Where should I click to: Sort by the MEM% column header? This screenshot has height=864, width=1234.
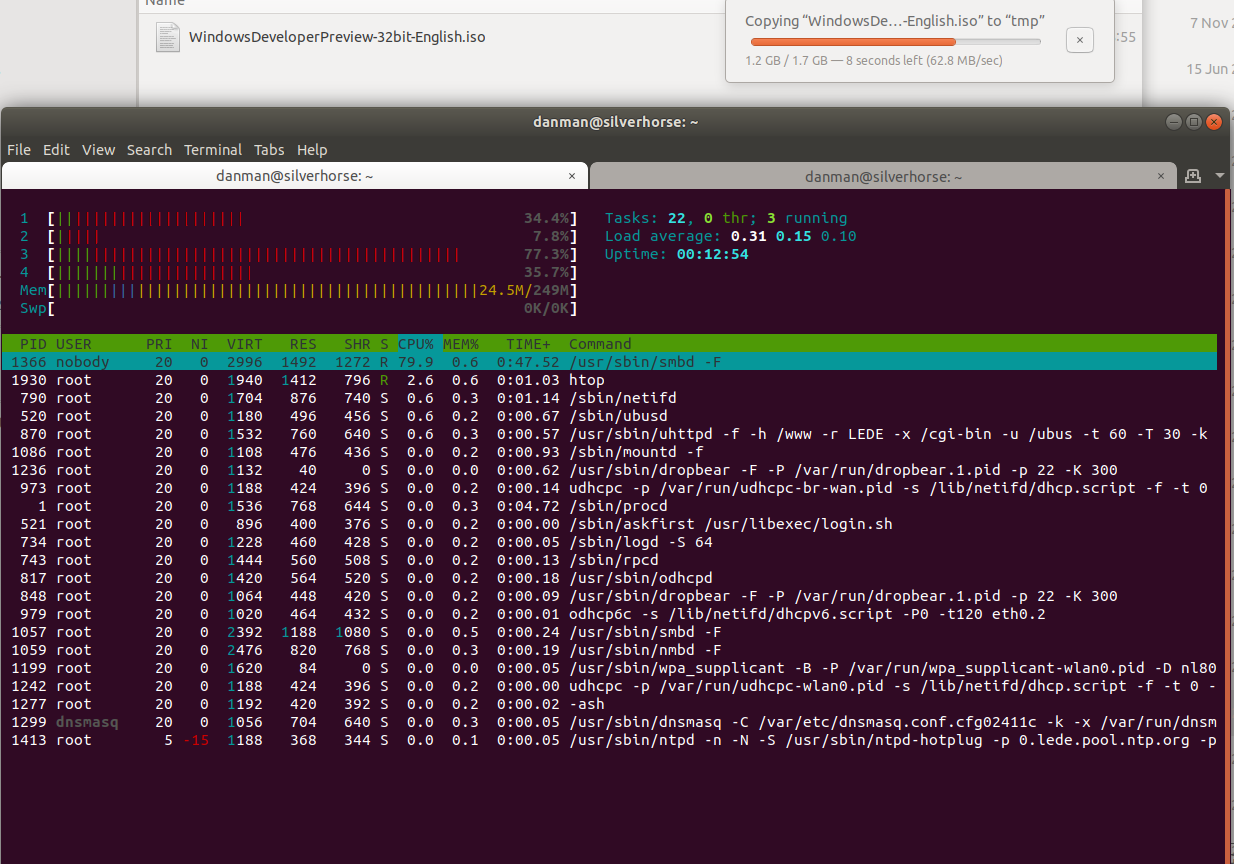point(461,344)
